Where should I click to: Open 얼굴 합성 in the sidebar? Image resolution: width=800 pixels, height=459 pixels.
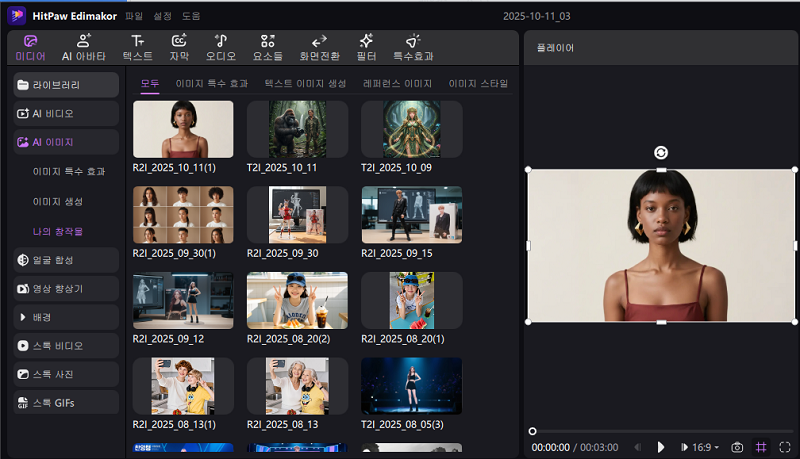(66, 260)
